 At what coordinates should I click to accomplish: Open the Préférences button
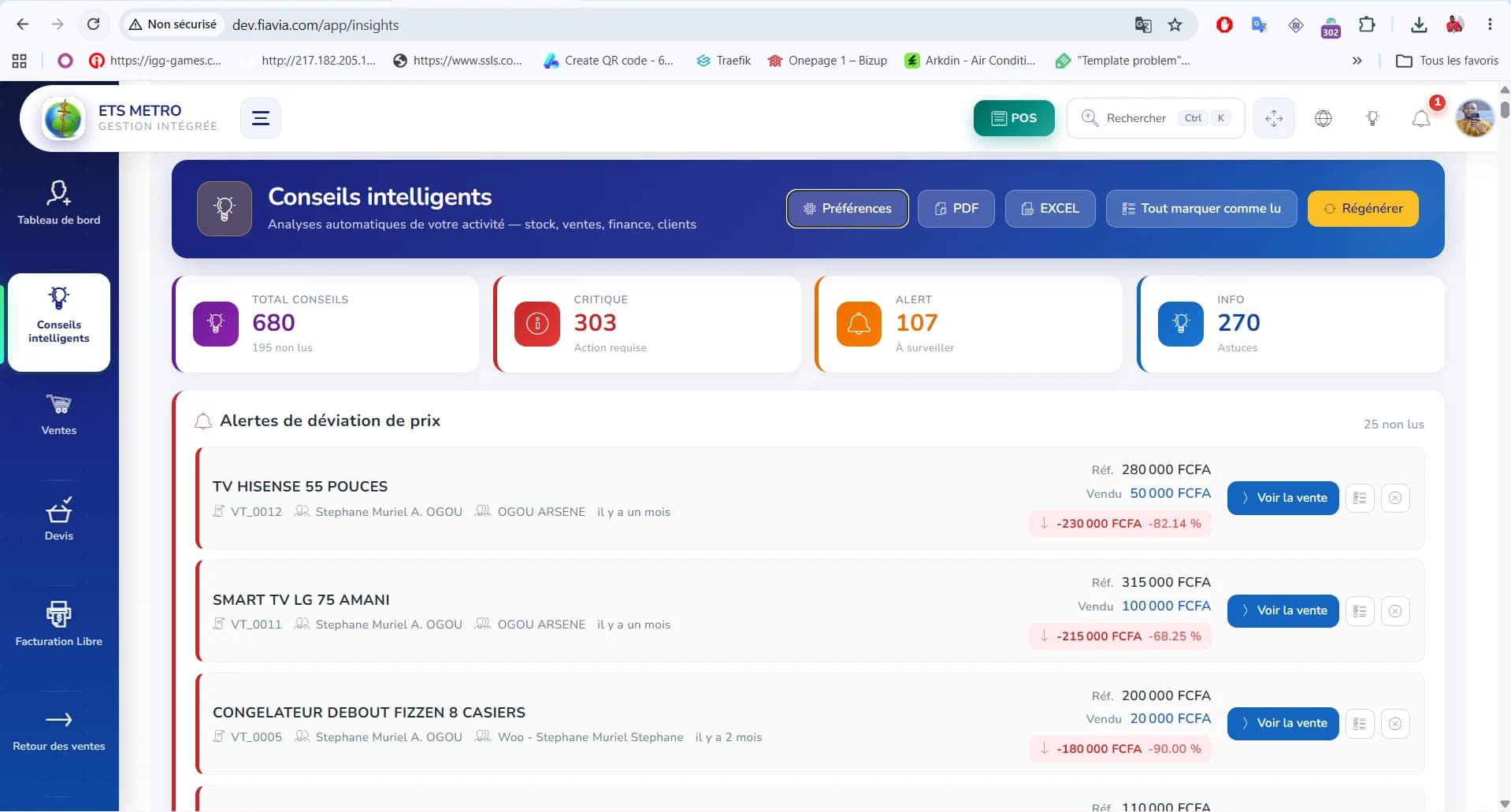coord(847,209)
